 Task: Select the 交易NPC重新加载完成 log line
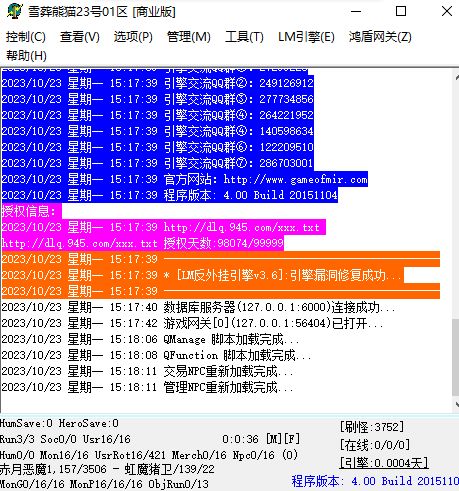tap(147, 371)
